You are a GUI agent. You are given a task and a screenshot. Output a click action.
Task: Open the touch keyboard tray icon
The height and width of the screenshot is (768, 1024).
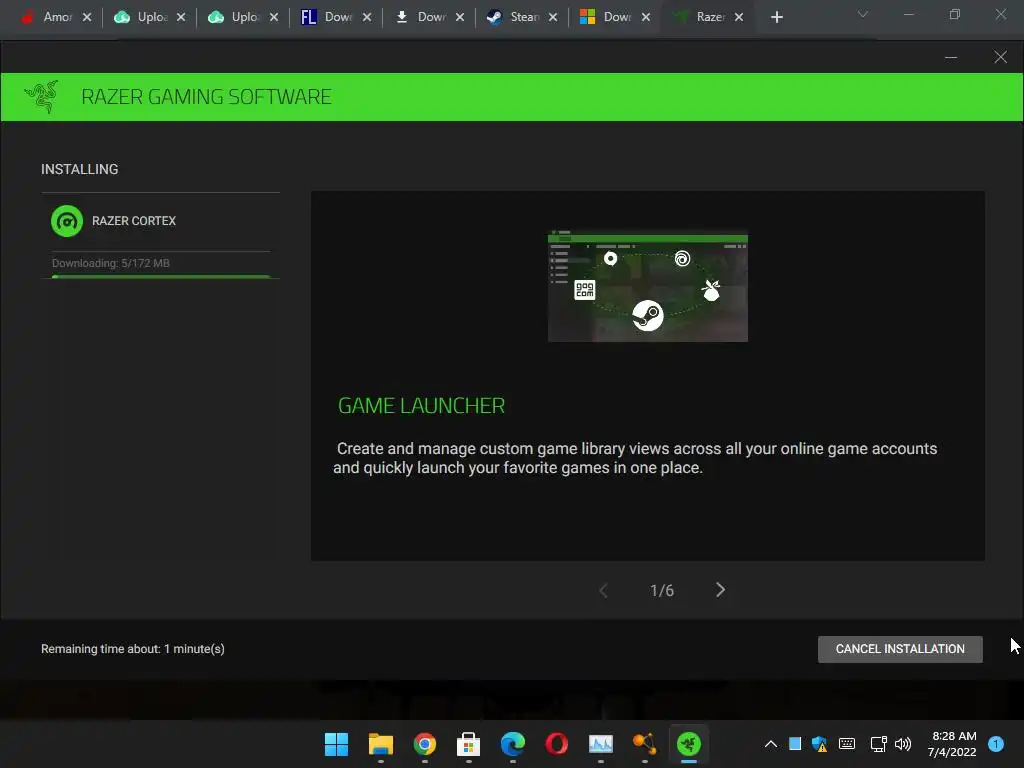[846, 744]
